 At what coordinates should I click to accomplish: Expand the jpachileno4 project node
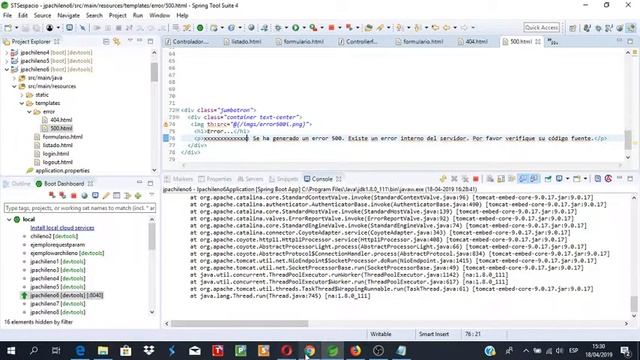point(7,53)
